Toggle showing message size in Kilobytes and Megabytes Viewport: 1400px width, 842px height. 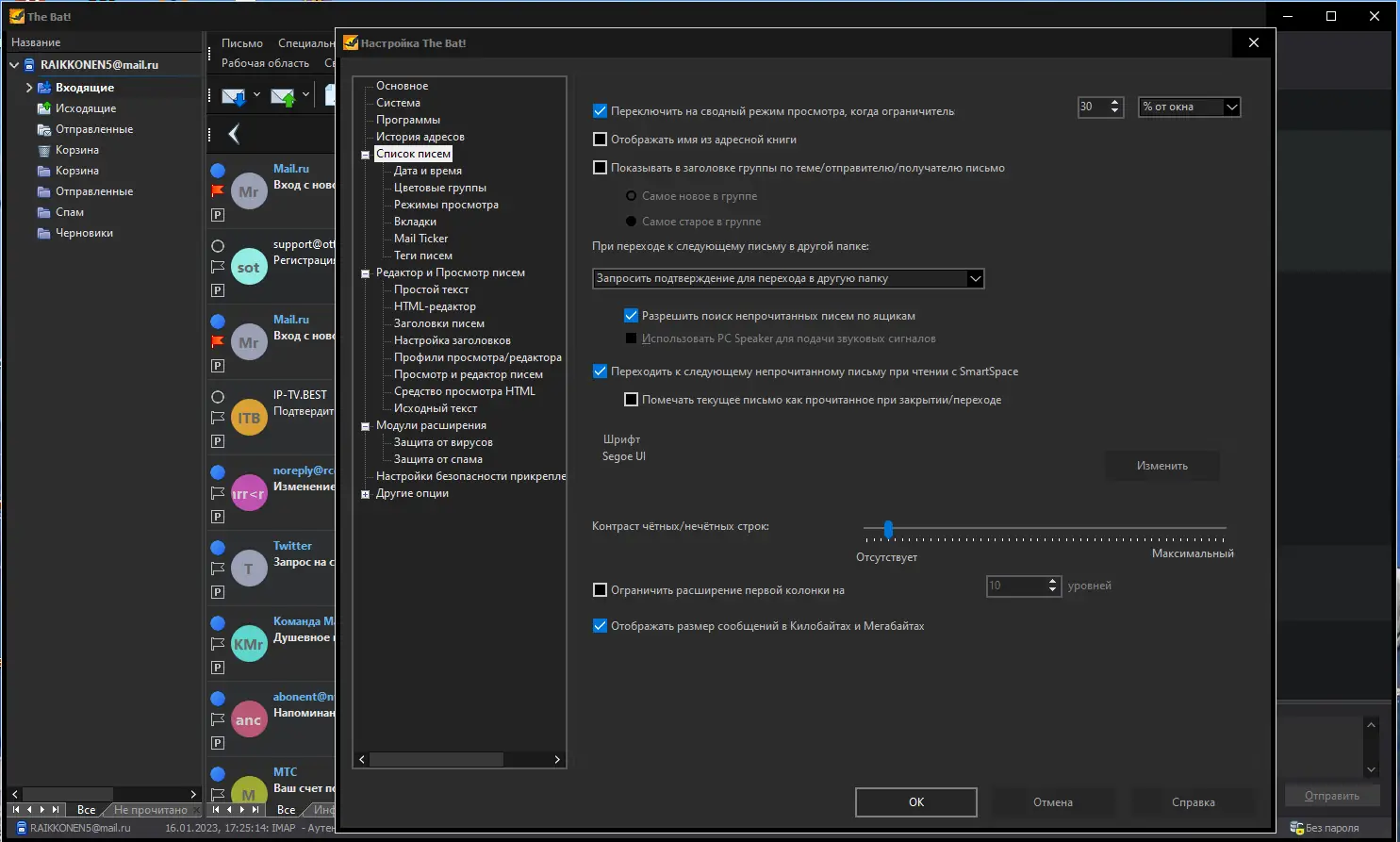point(600,626)
